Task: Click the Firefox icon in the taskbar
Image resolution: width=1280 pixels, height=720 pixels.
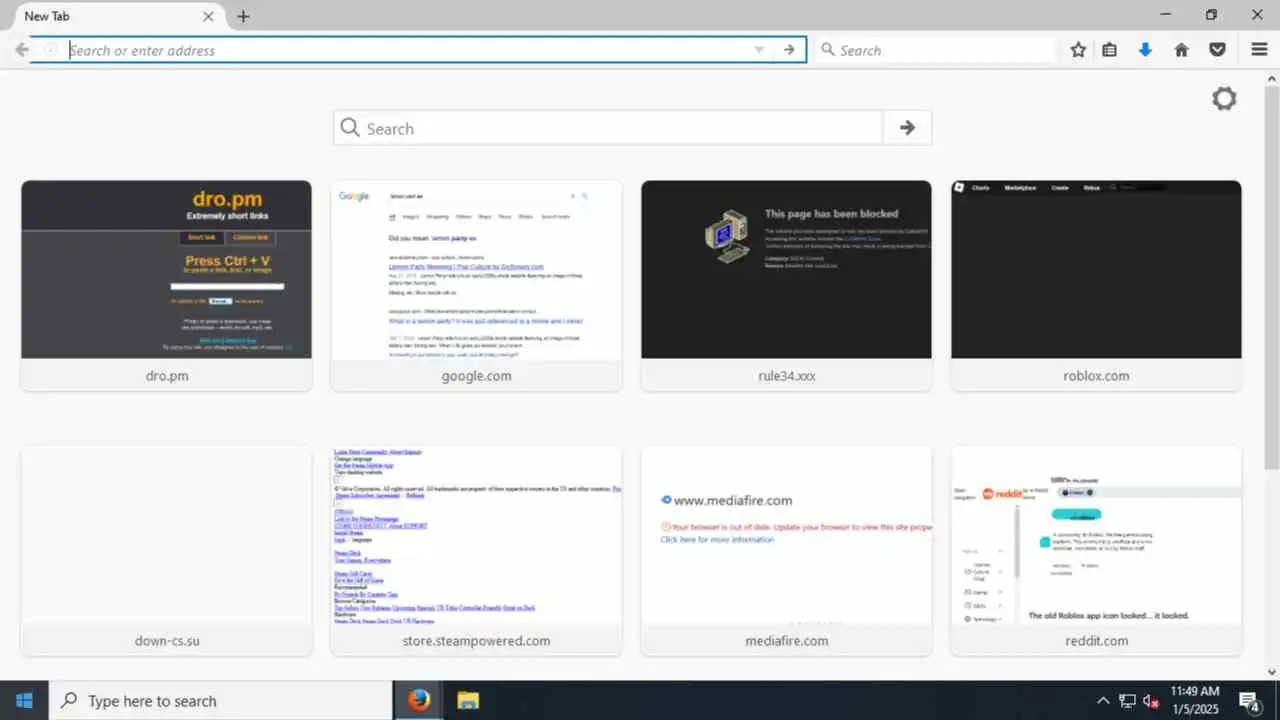Action: pos(419,700)
